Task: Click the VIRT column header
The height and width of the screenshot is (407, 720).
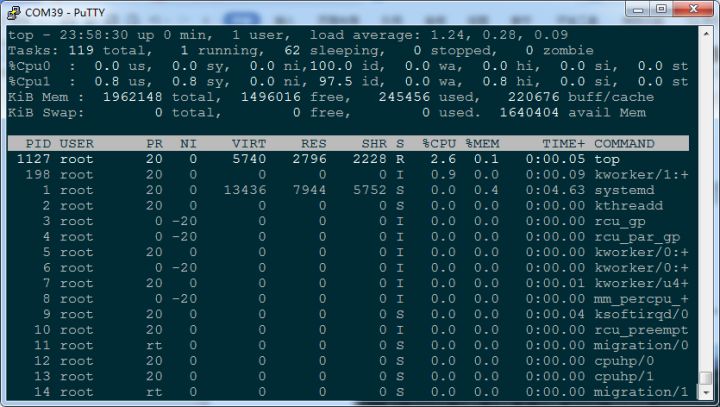Action: pos(249,144)
